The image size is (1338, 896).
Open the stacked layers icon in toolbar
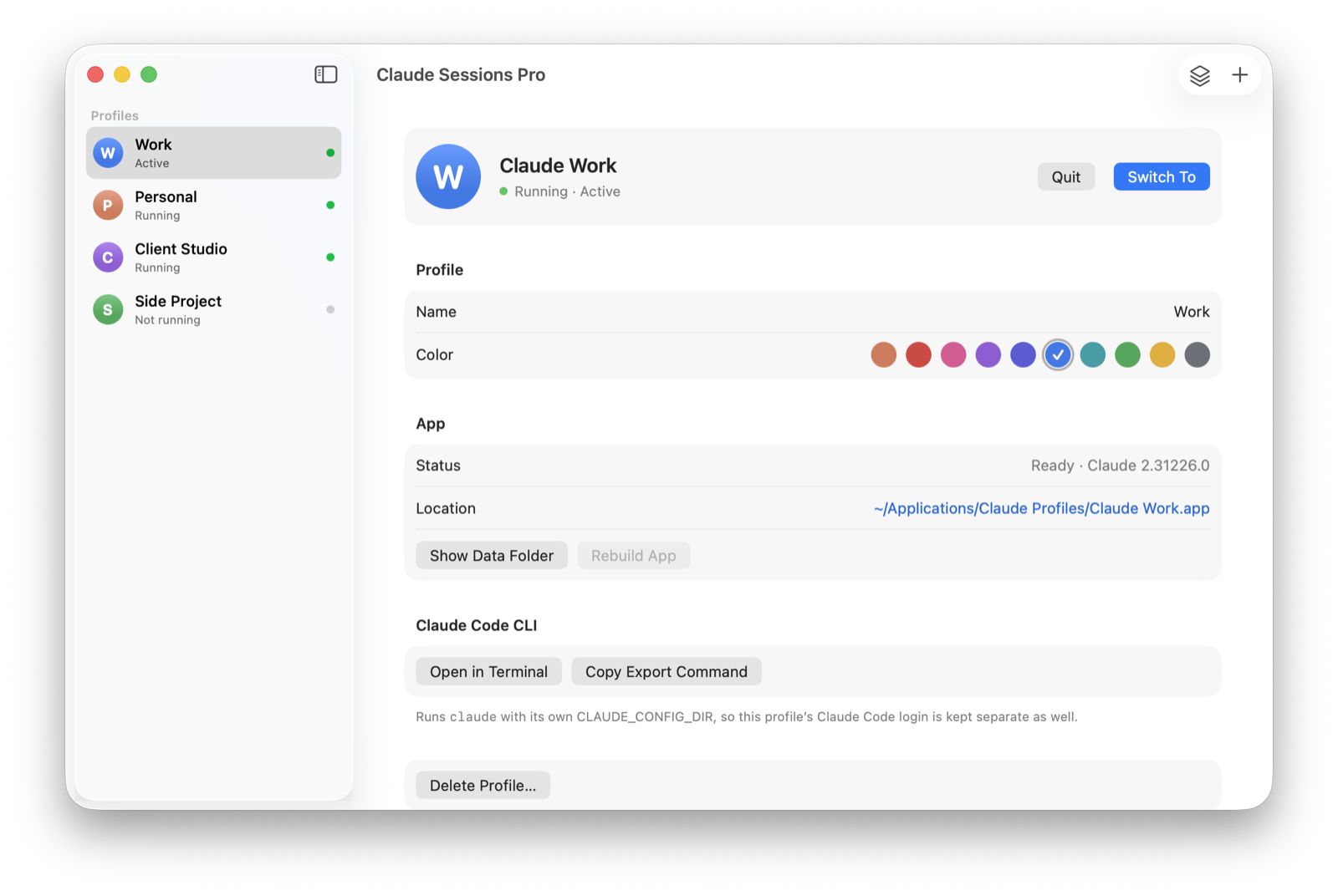1200,75
